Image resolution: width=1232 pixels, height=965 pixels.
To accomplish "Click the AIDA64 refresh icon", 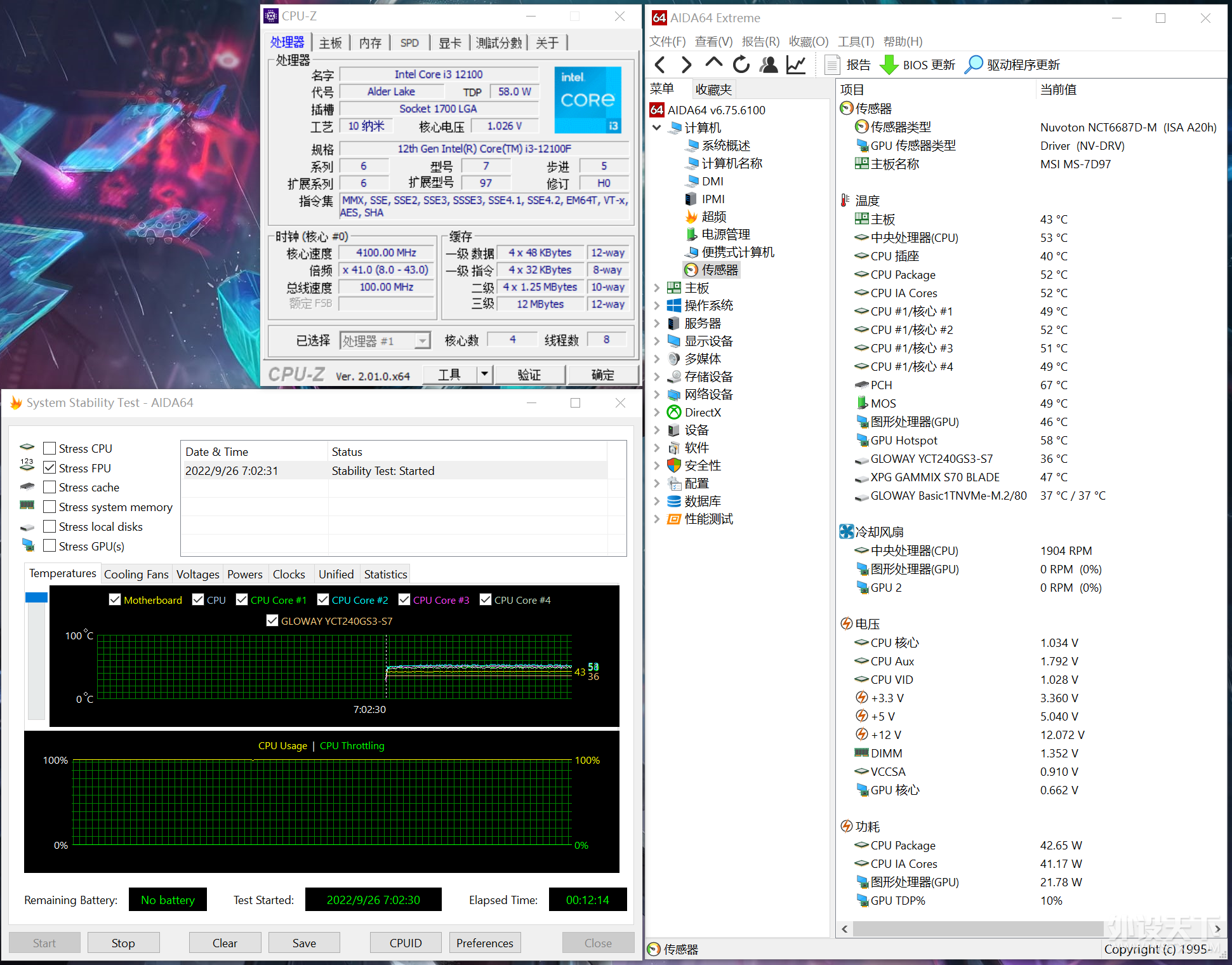I will coord(741,65).
